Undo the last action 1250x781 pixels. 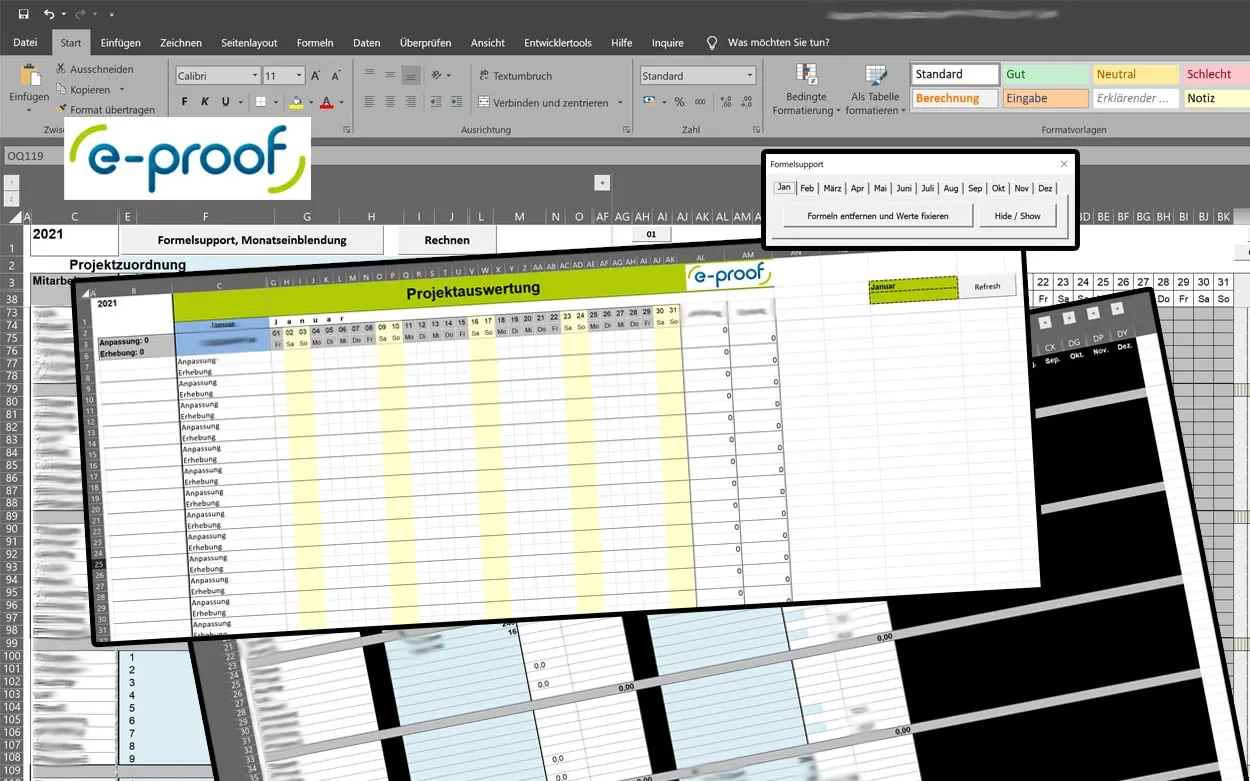point(49,14)
